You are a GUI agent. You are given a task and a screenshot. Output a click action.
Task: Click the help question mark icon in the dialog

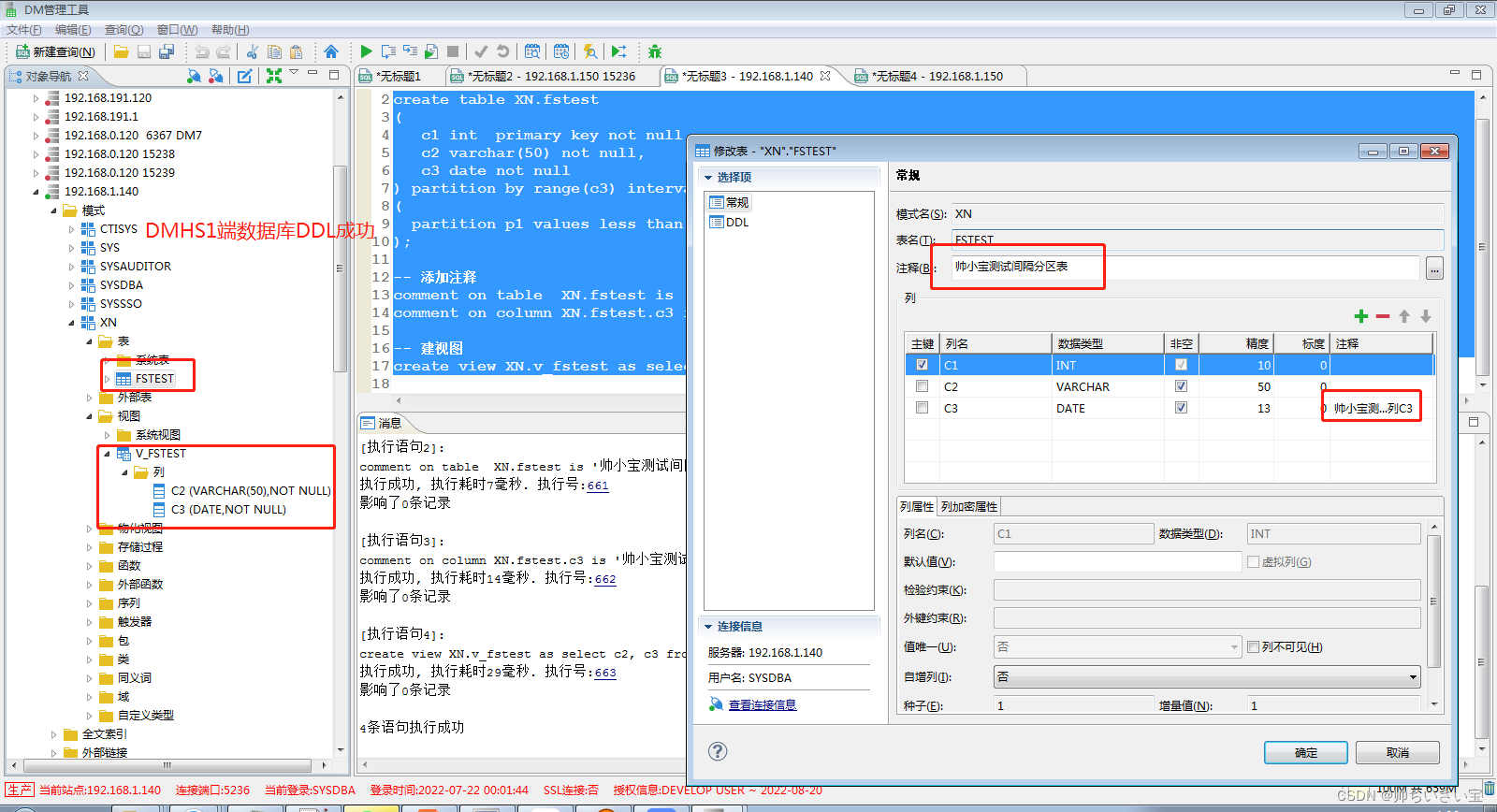tap(718, 751)
